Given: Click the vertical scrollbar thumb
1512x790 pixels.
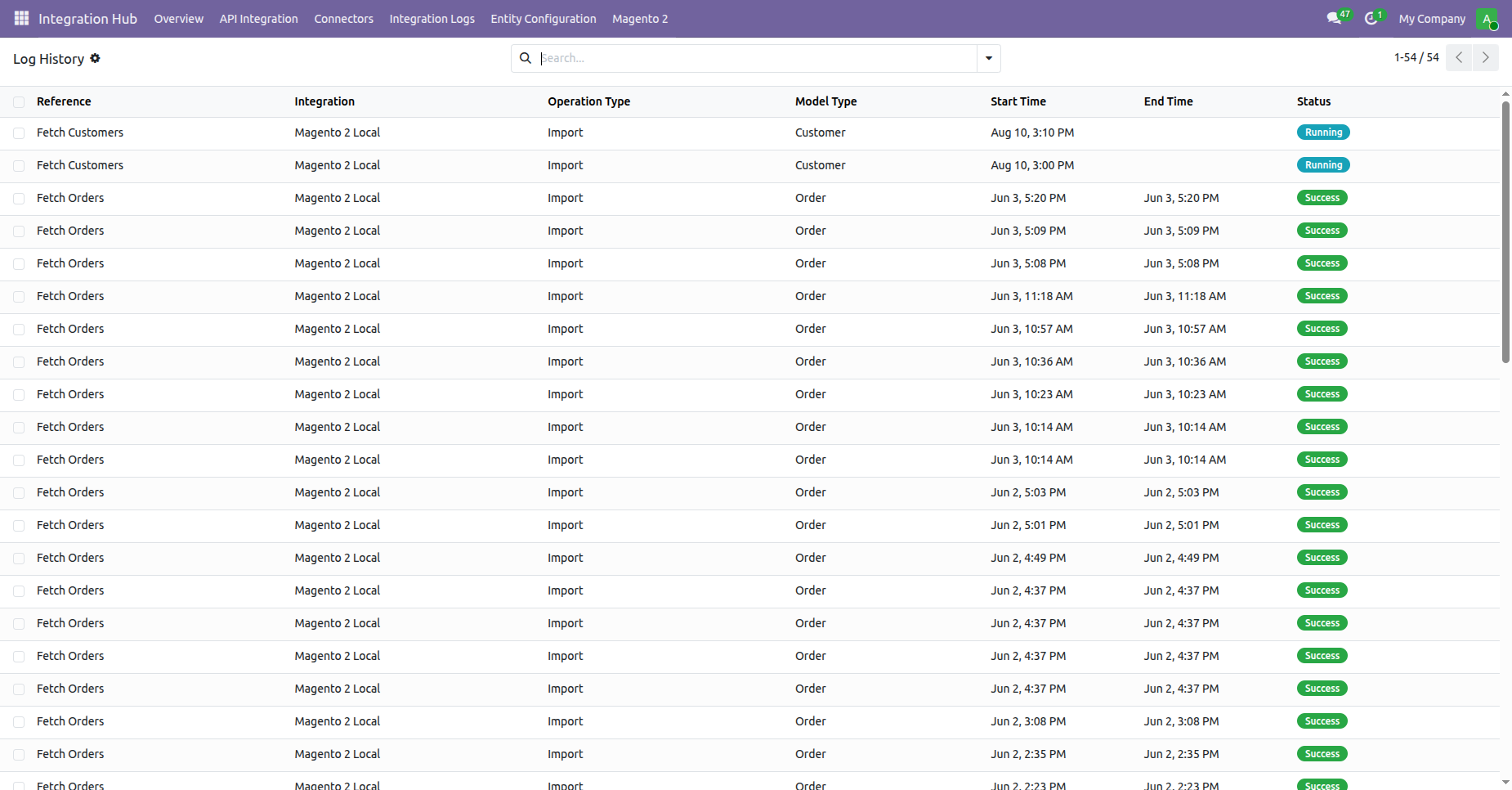Looking at the screenshot, I should click(1505, 232).
